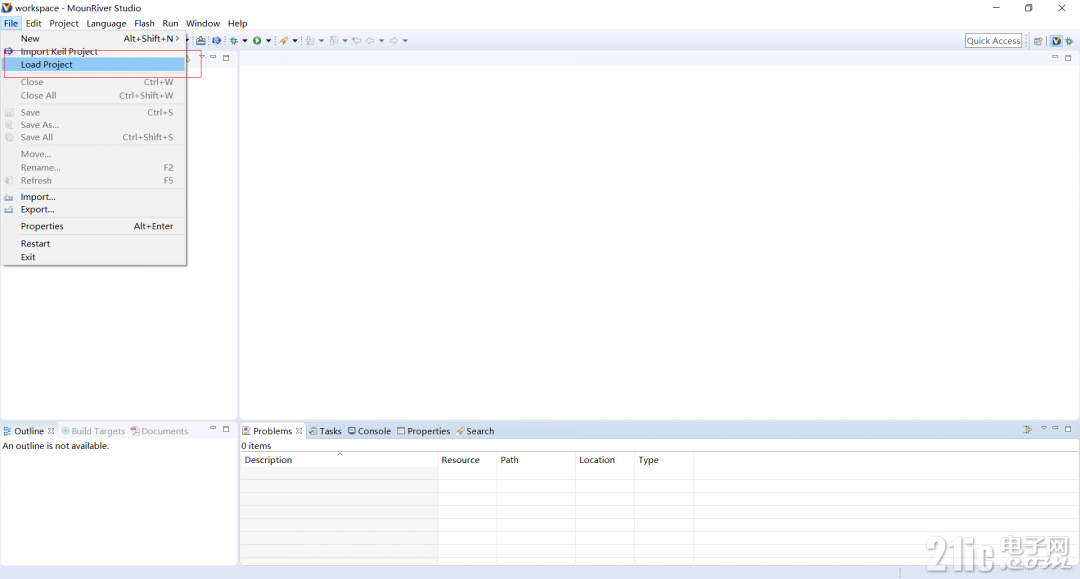Switch to the Search tab
1080x579 pixels.
pos(475,431)
